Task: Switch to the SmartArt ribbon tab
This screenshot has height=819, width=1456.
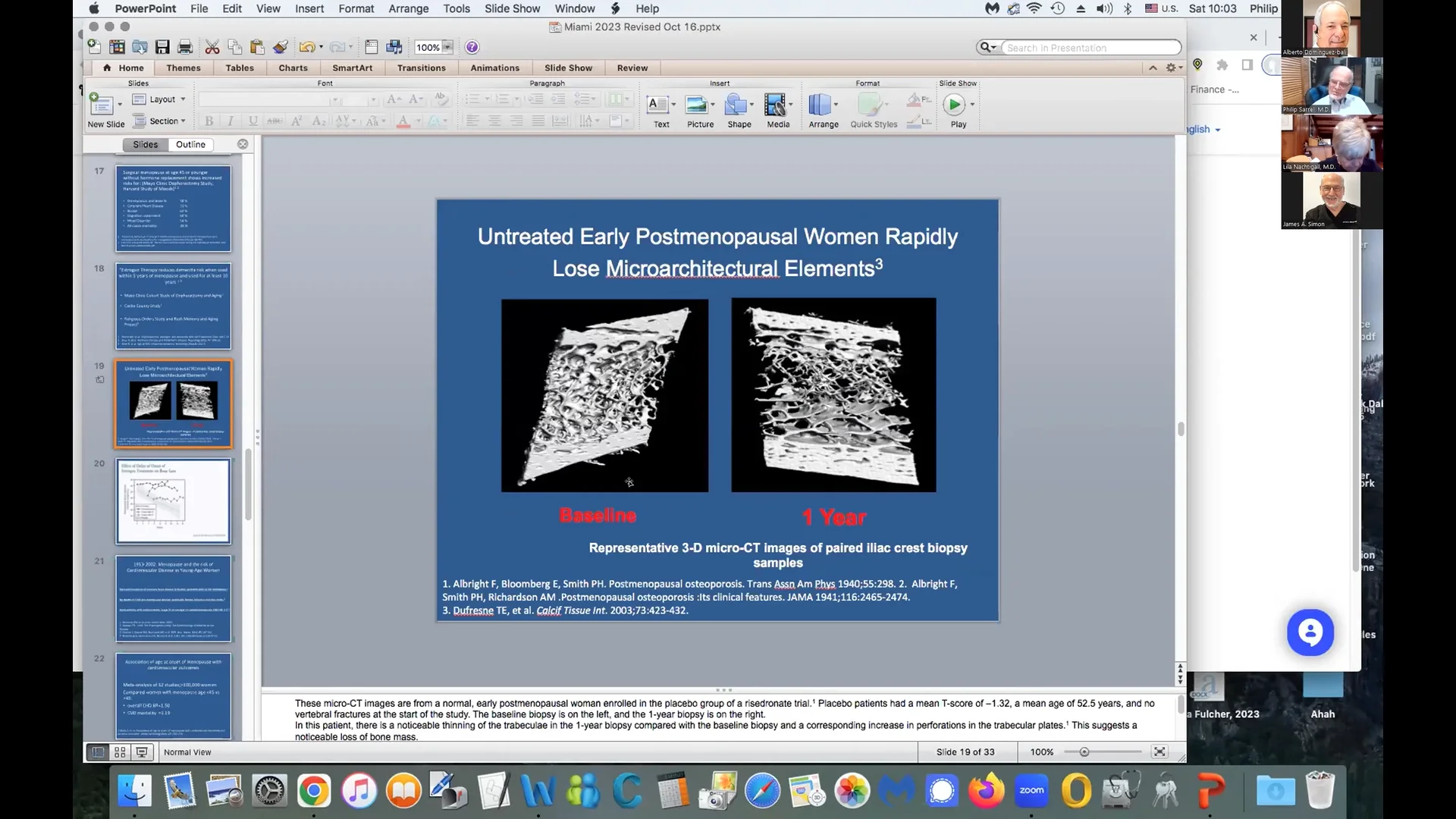Action: (353, 67)
